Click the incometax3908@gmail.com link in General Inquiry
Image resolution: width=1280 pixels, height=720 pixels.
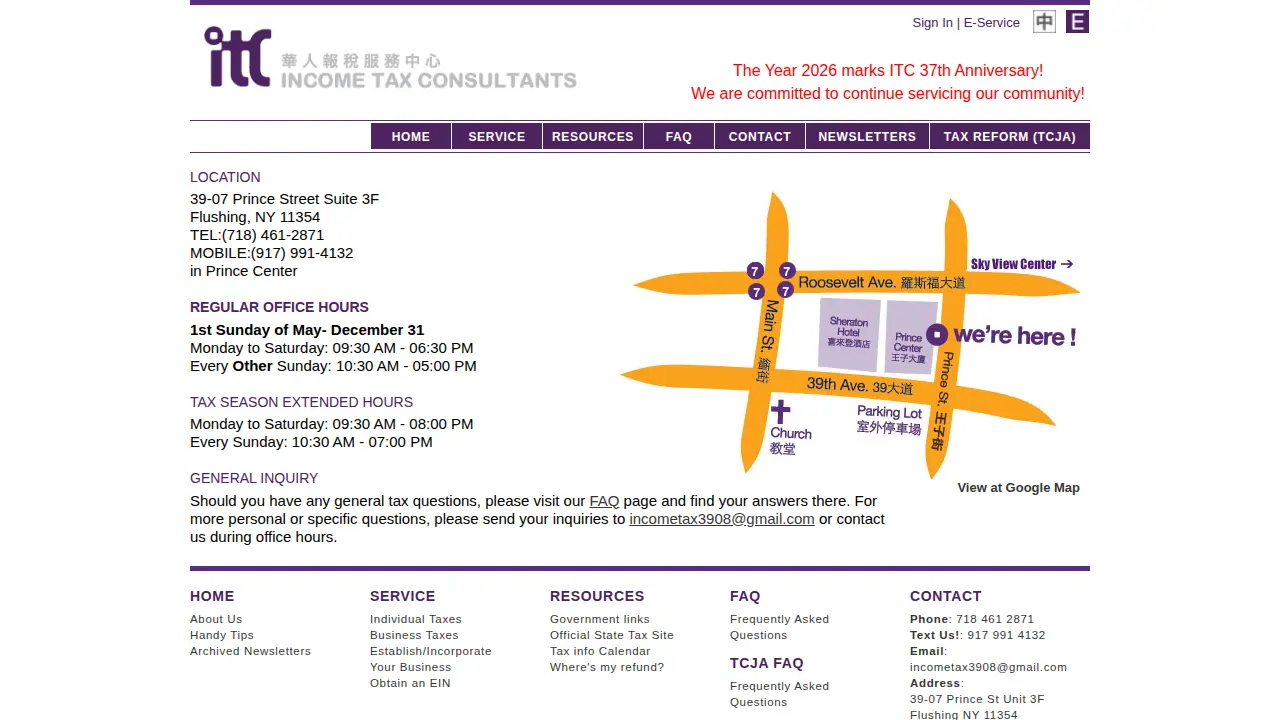click(722, 519)
